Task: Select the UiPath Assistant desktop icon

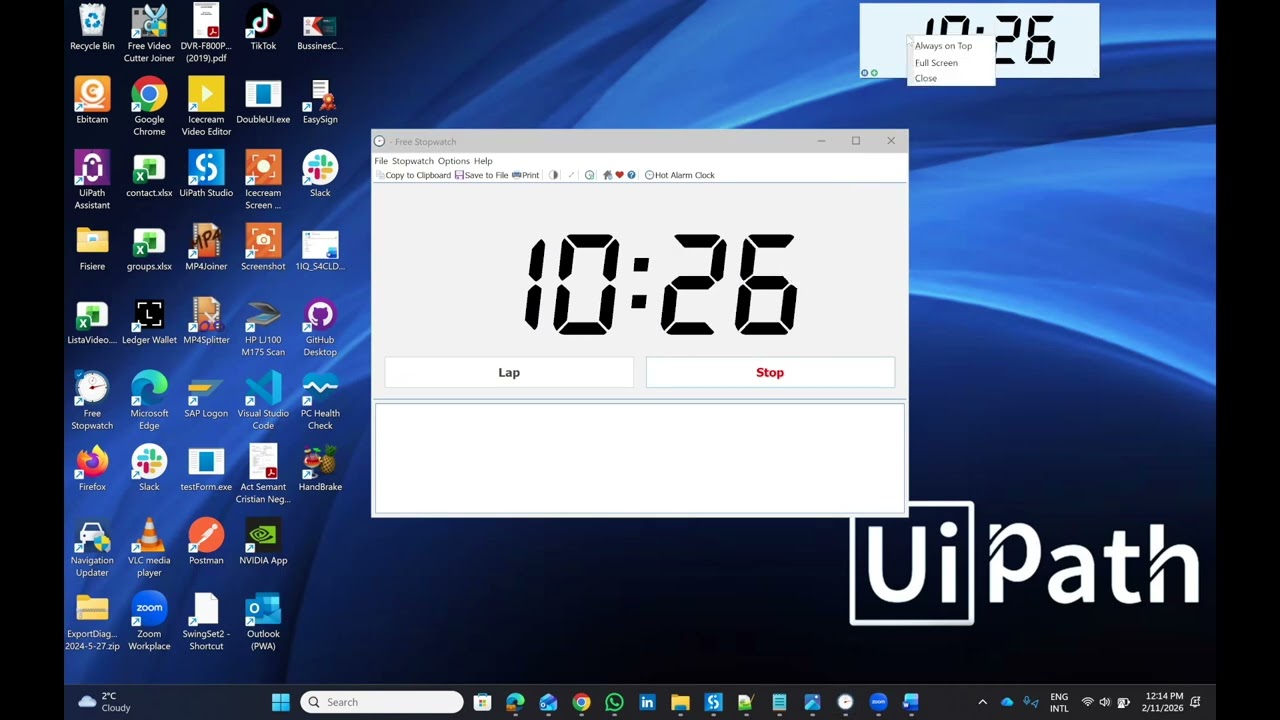Action: click(x=92, y=181)
